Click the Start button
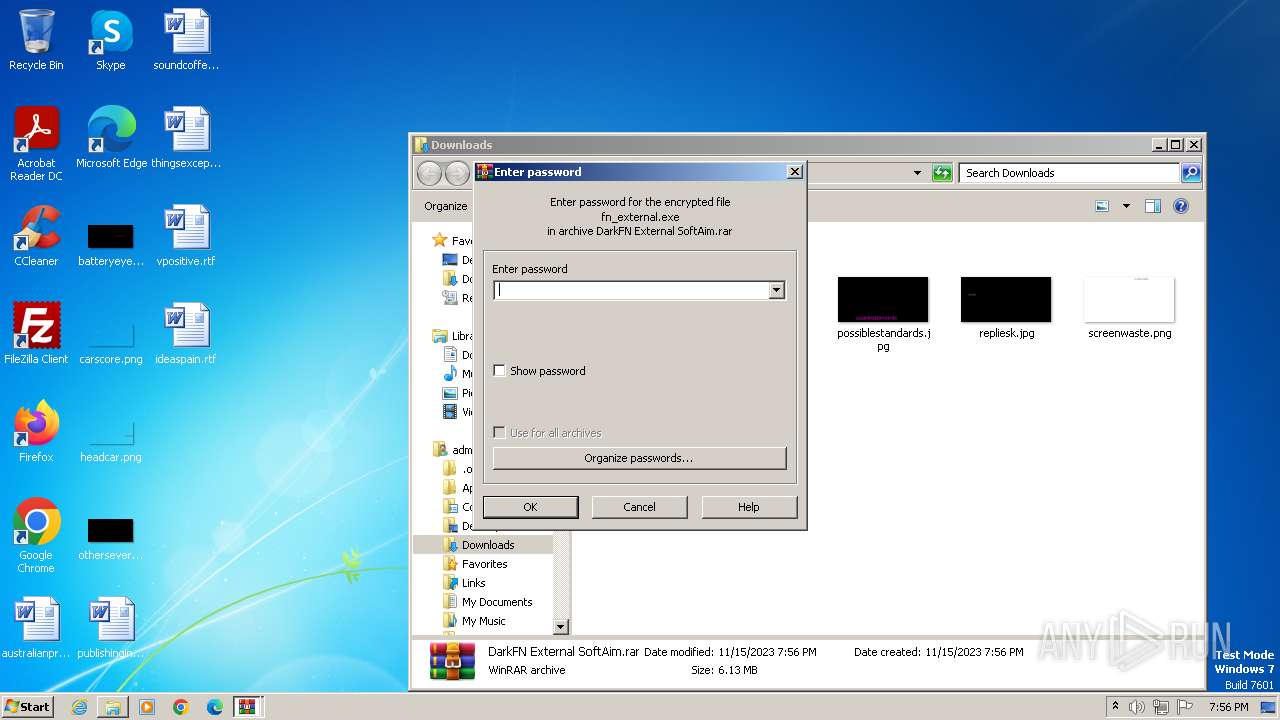 27,707
